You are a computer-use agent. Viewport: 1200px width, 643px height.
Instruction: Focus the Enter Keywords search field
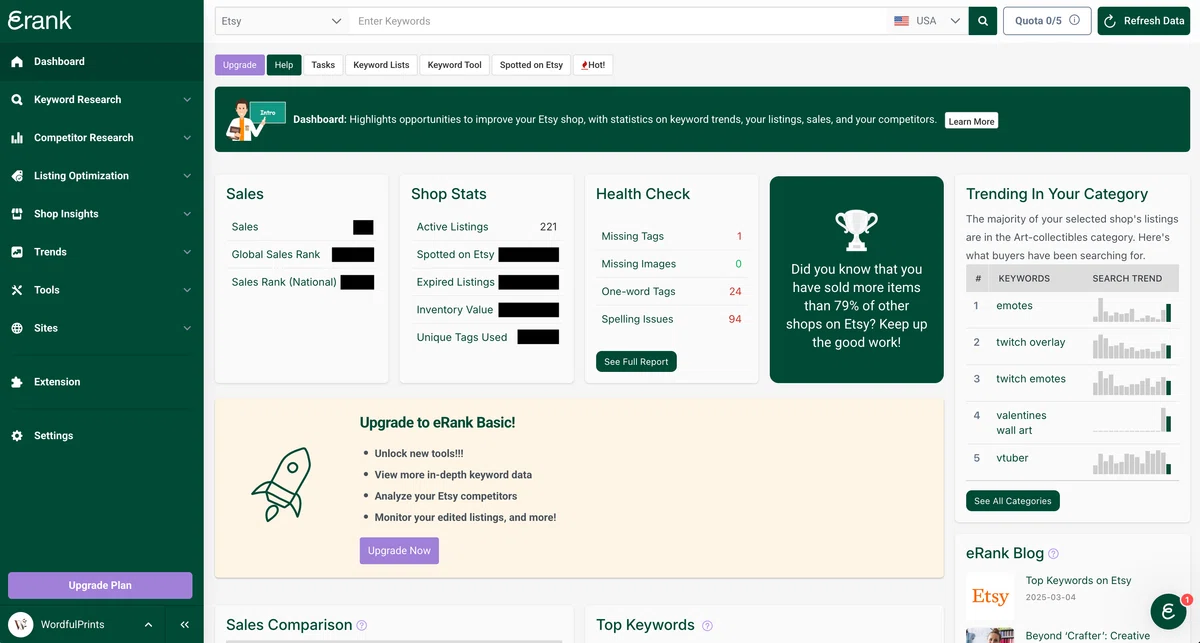(618, 21)
